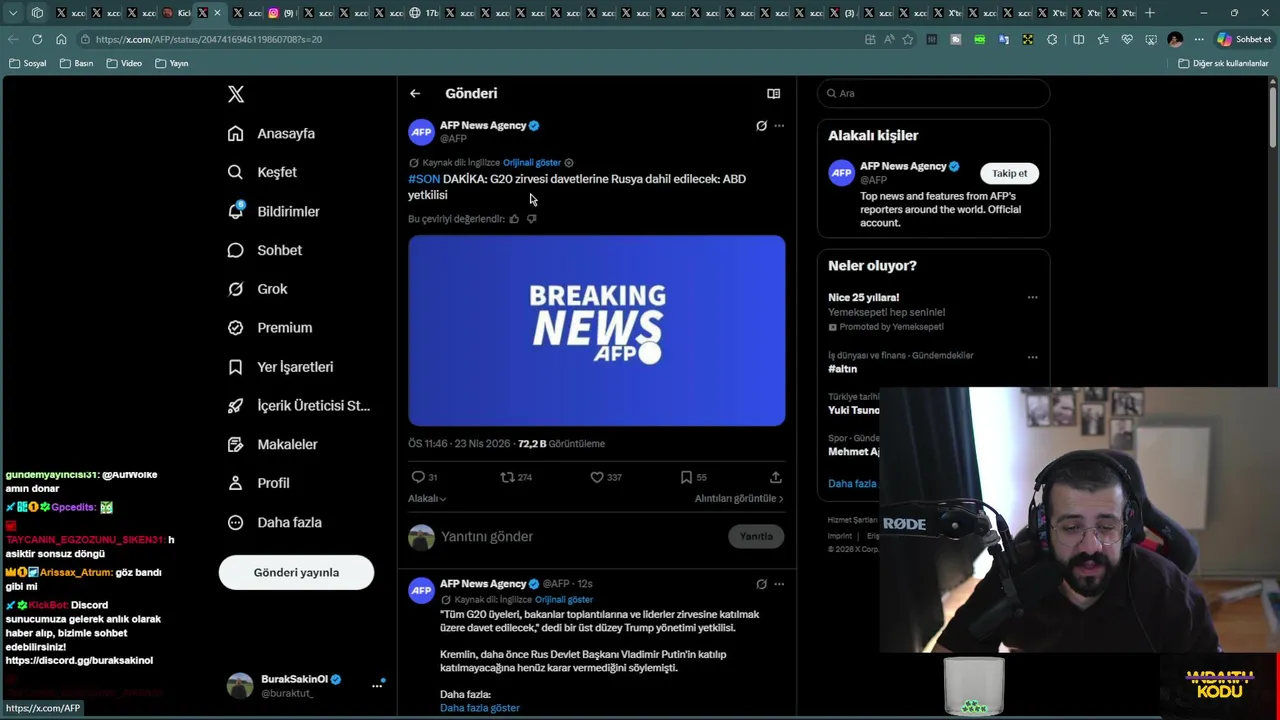Go to Anasayfa in the sidebar
Viewport: 1280px width, 720px height.
(x=271, y=133)
